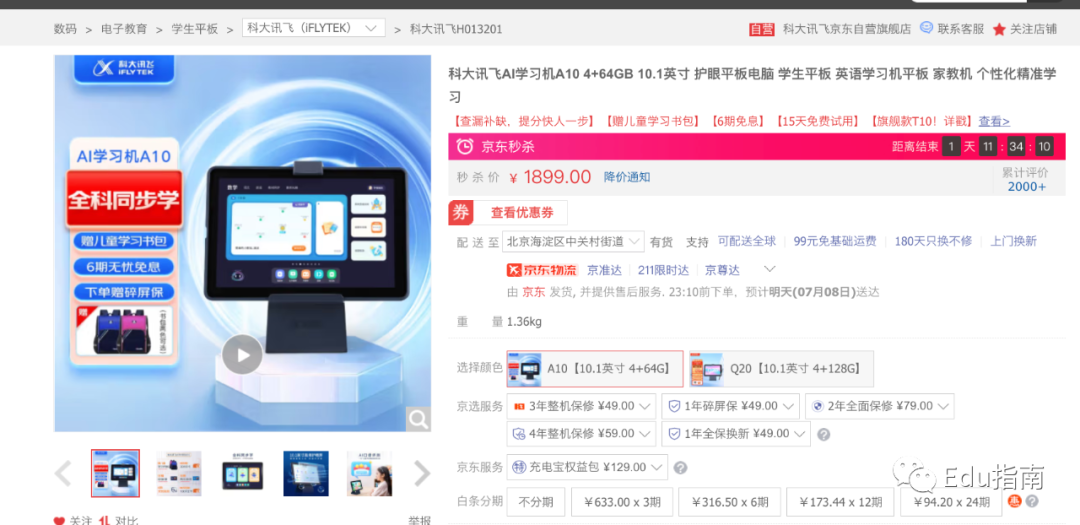Click 99元免基础运费 link
Image resolution: width=1080 pixels, height=525 pixels.
pyautogui.click(x=835, y=241)
